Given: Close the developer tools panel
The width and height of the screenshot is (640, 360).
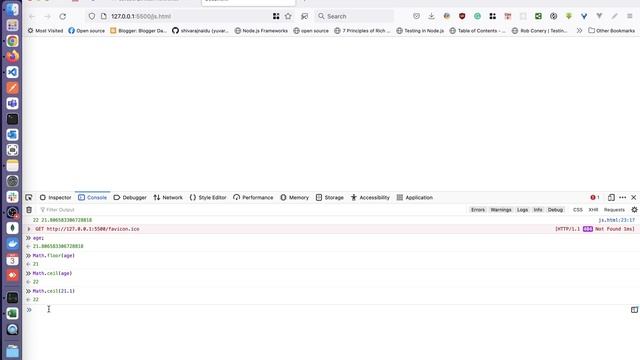Looking at the screenshot, I should (x=633, y=198).
